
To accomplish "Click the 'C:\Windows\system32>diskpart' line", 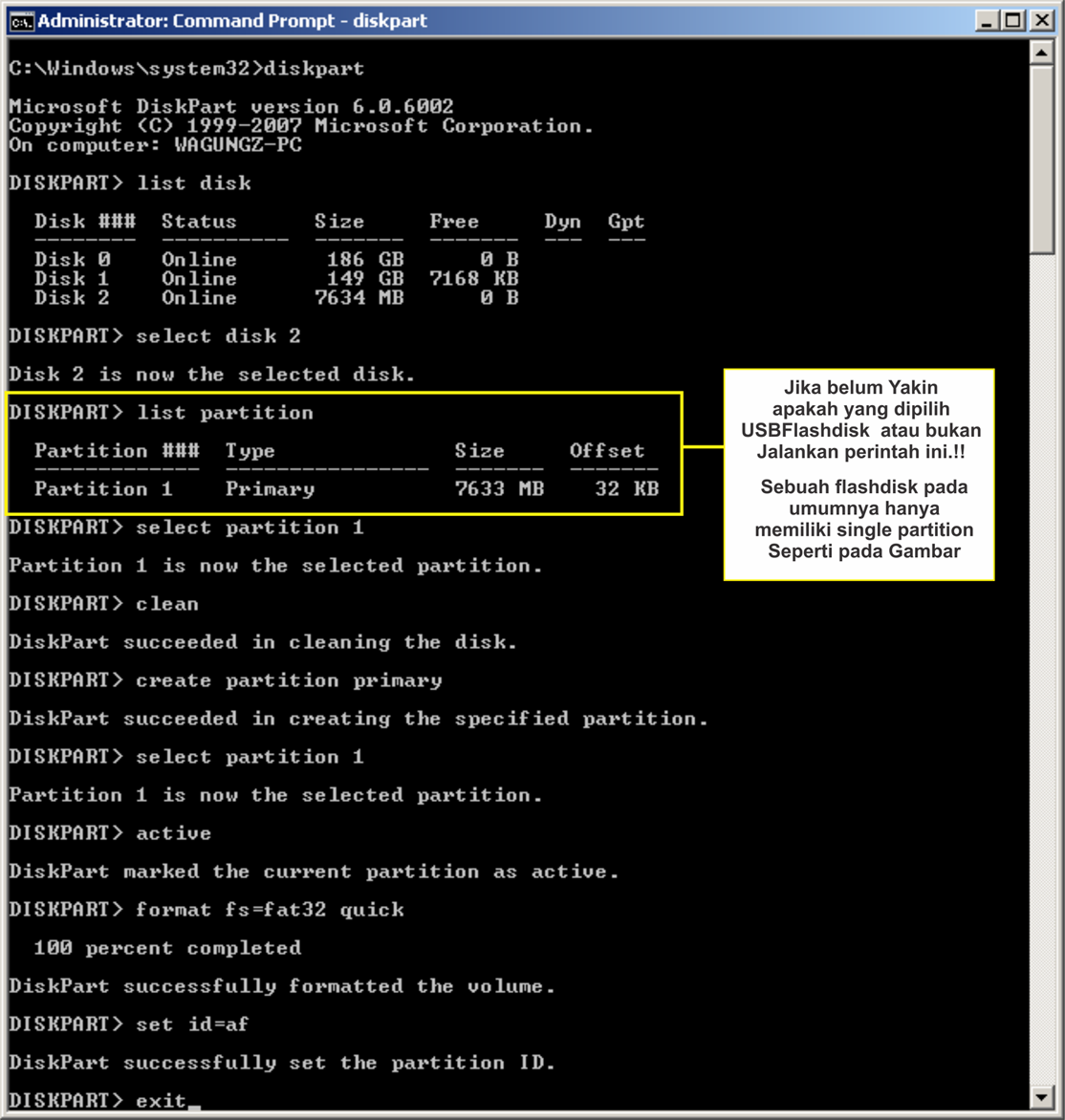I will (x=186, y=69).
